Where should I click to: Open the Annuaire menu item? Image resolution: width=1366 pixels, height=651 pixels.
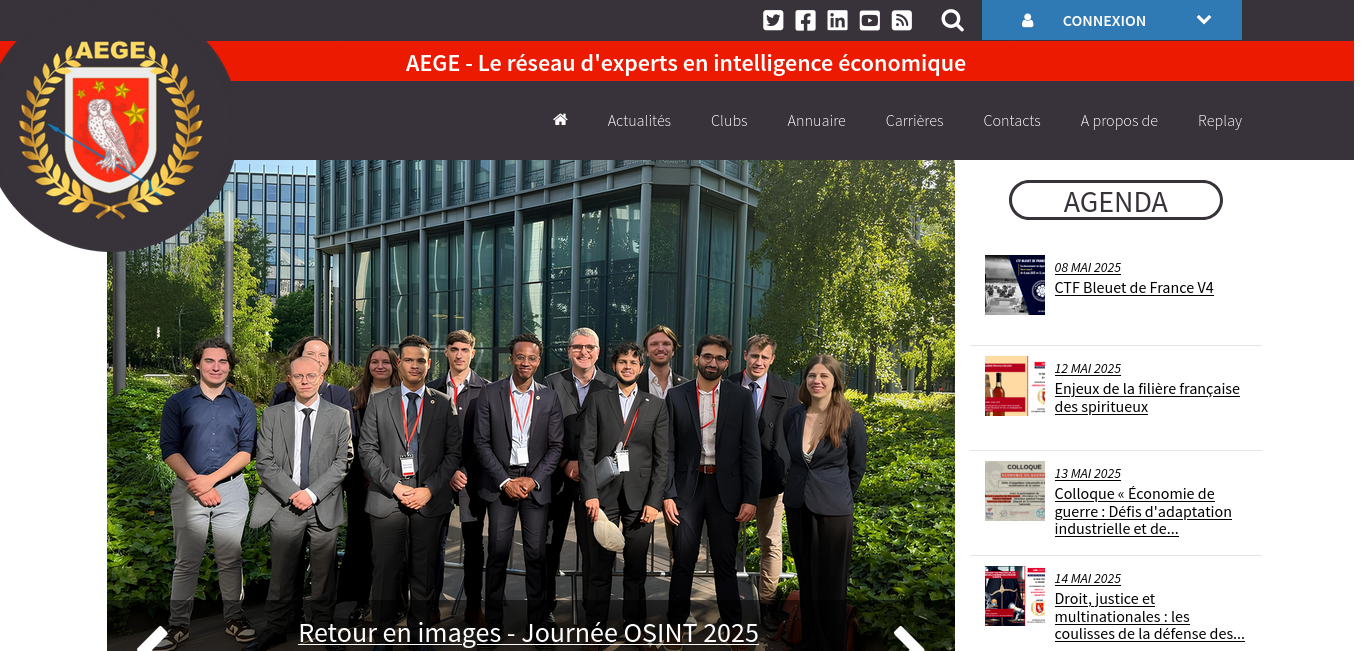pyautogui.click(x=816, y=121)
